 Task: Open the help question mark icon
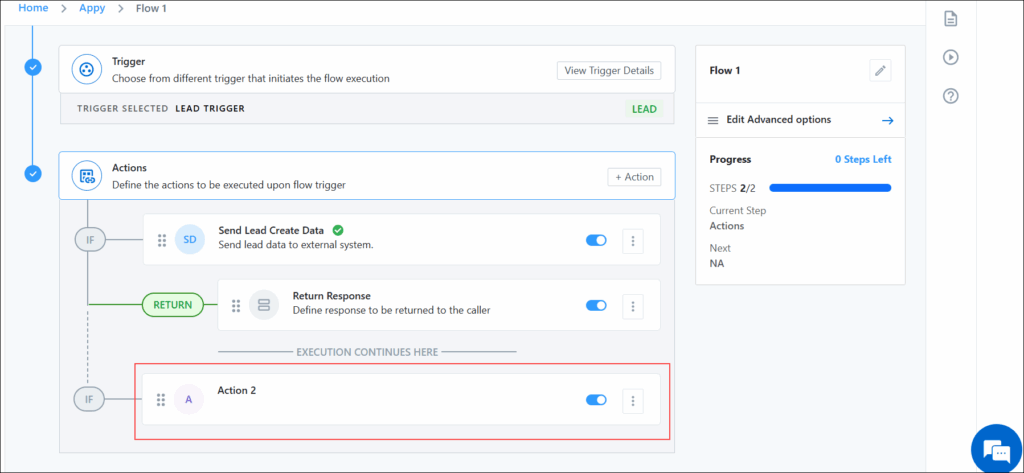(x=951, y=96)
